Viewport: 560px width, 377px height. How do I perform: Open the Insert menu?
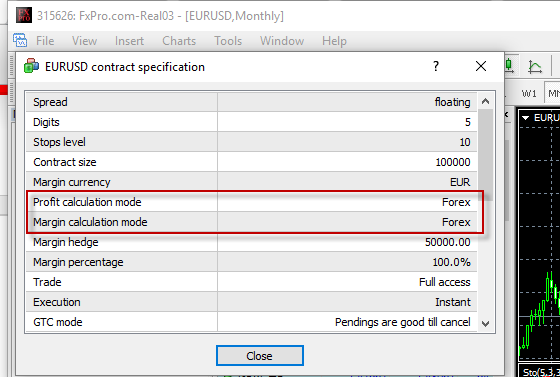[x=129, y=41]
